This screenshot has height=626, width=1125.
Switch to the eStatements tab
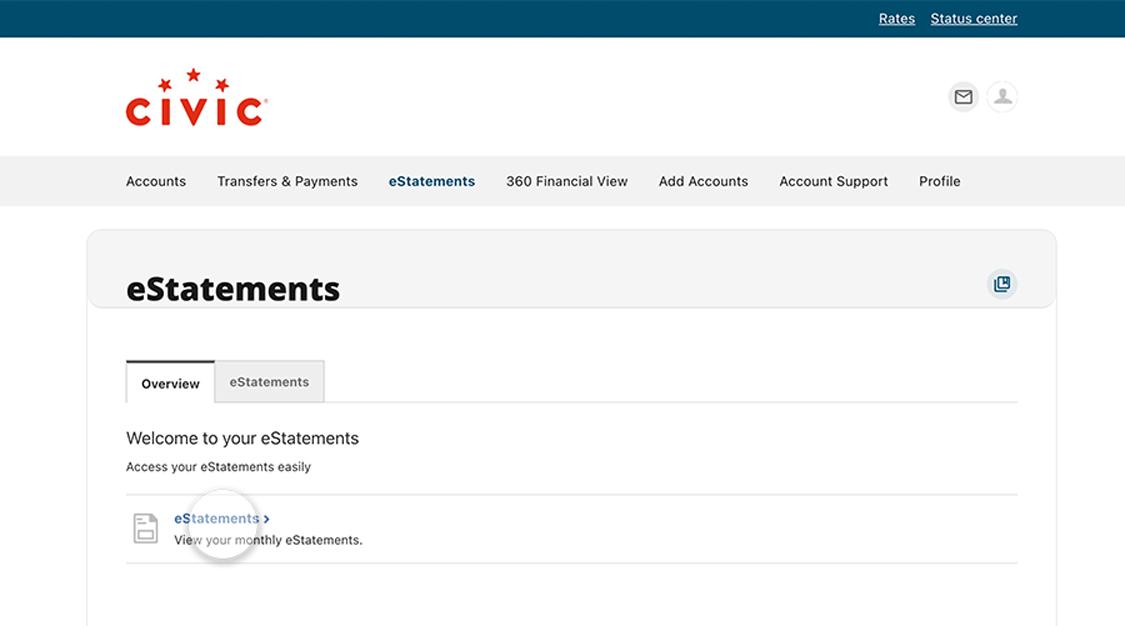pyautogui.click(x=269, y=381)
